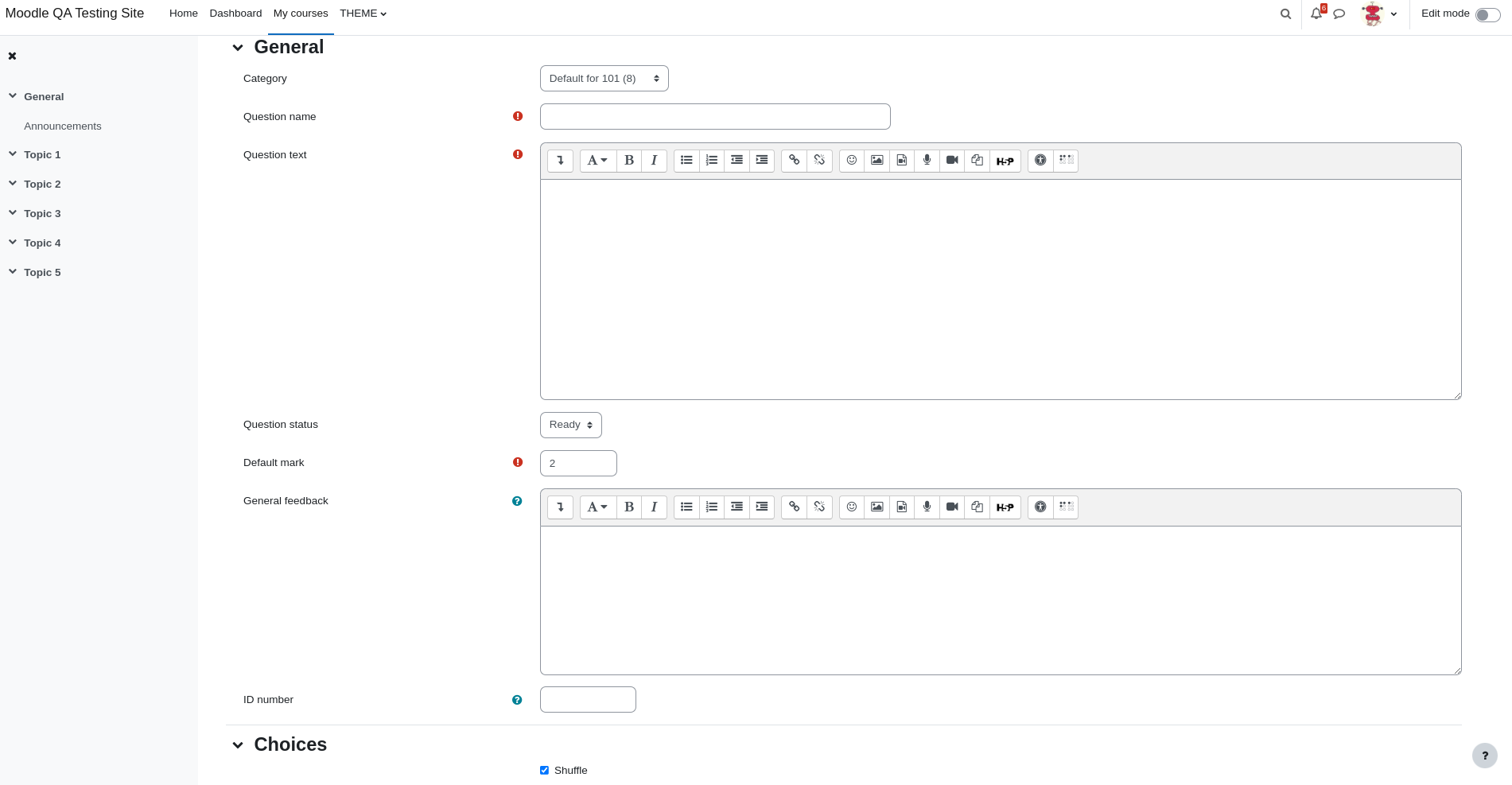Screen dimensions: 1512x785
Task: Focus the Question name field
Action: [x=715, y=117]
